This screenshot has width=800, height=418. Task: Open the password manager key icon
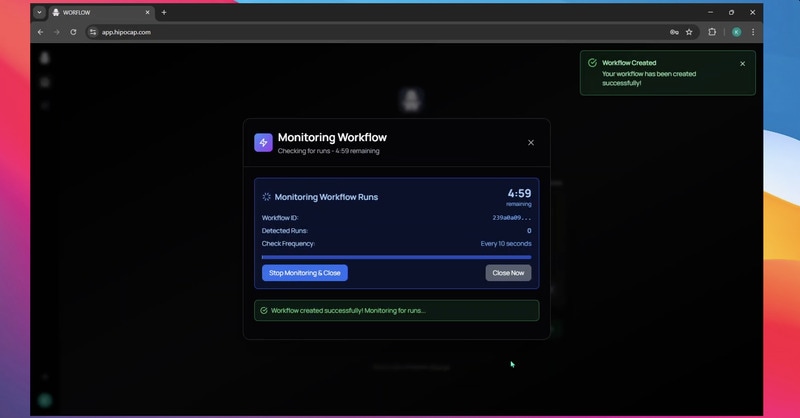(674, 32)
